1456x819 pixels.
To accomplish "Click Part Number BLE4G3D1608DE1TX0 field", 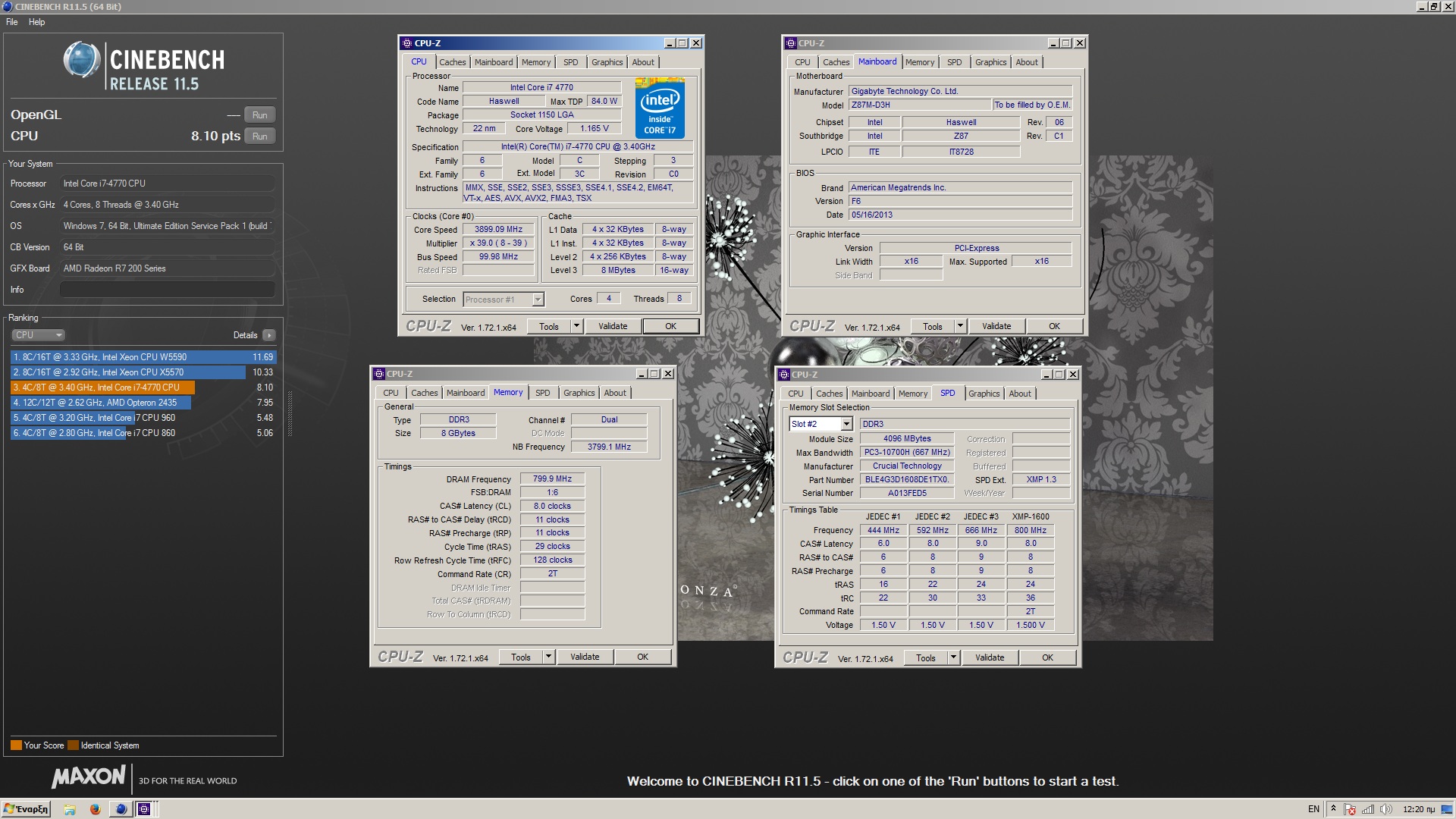I will click(x=907, y=480).
